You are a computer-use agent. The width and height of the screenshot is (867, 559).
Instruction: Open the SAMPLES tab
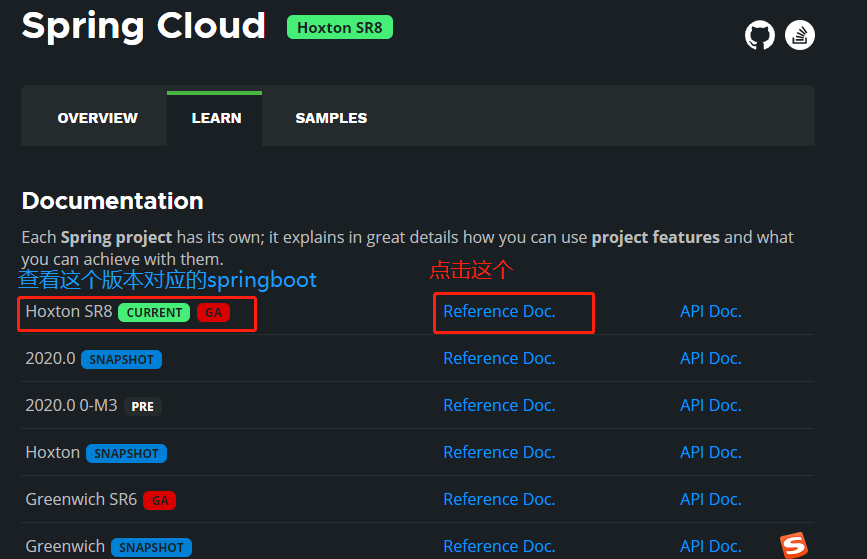(331, 118)
